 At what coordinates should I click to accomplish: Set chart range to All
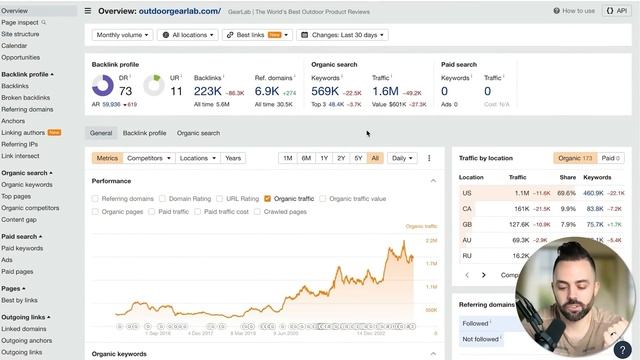(x=375, y=158)
